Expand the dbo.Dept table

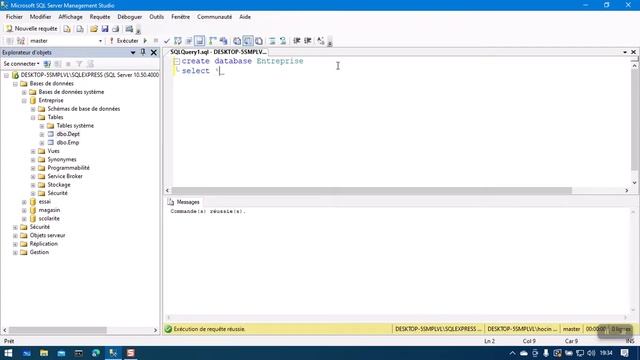[x=42, y=134]
